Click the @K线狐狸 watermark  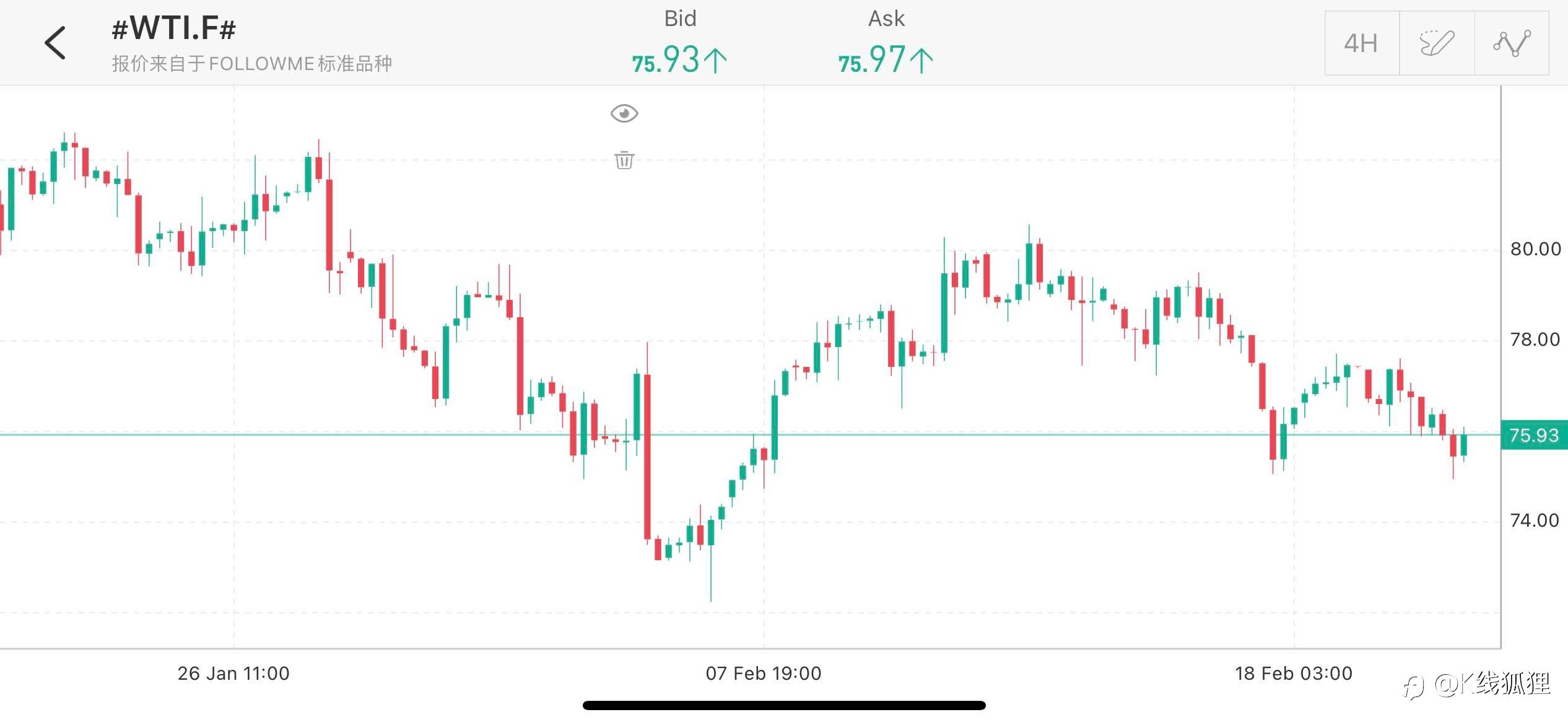(x=1491, y=684)
